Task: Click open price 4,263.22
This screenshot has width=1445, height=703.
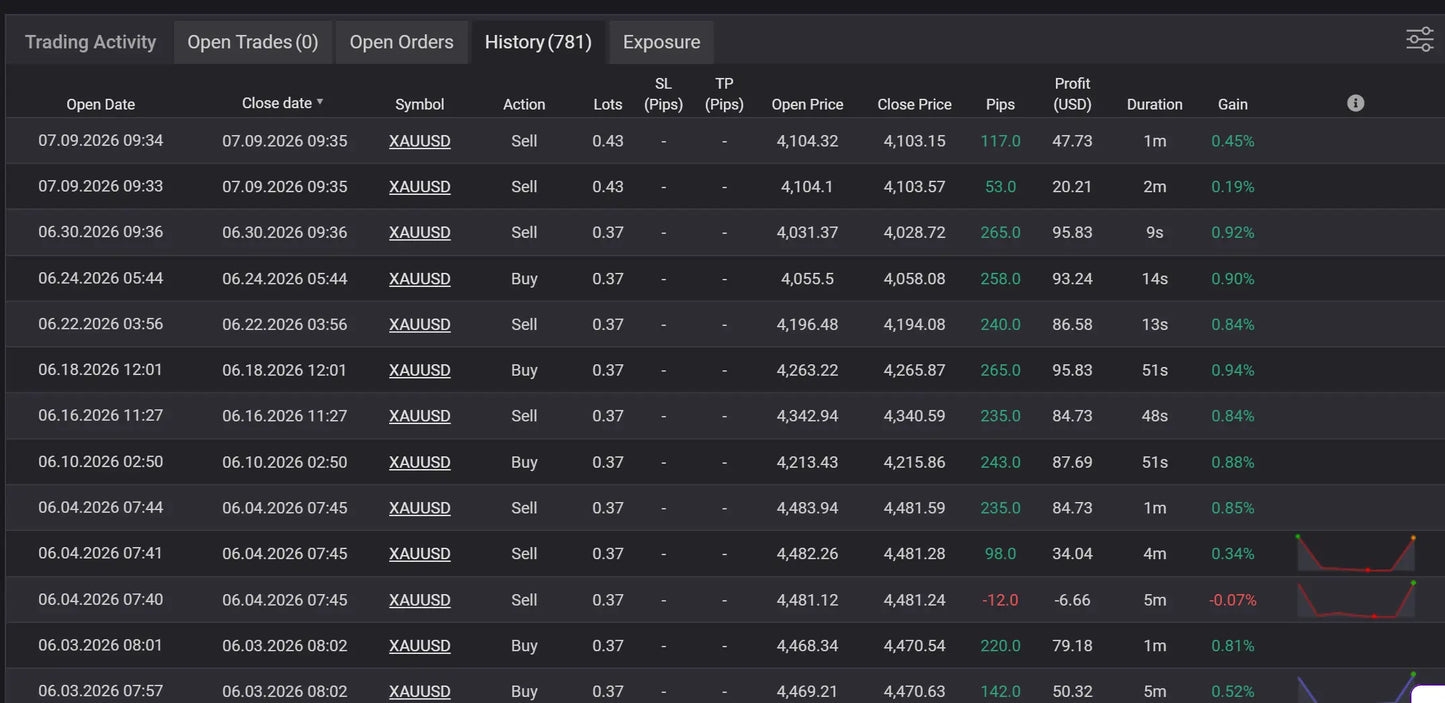Action: click(807, 370)
